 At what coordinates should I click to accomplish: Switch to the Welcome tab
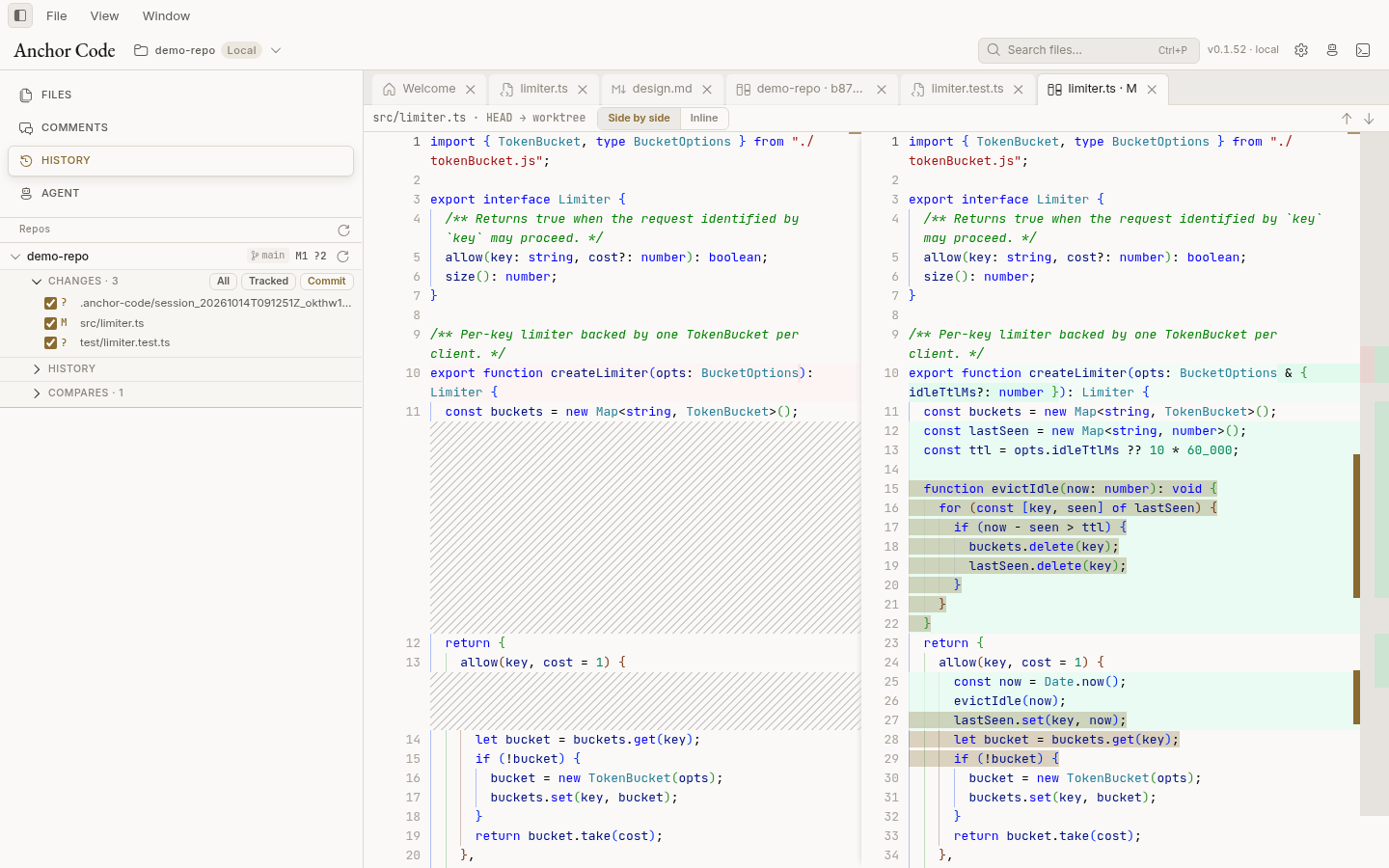428,89
